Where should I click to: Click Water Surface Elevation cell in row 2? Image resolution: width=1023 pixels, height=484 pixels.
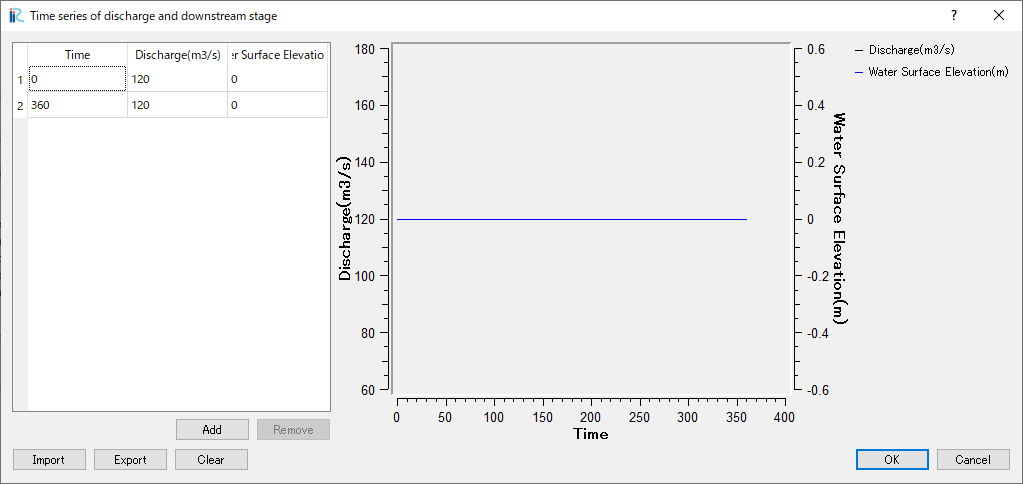[277, 105]
